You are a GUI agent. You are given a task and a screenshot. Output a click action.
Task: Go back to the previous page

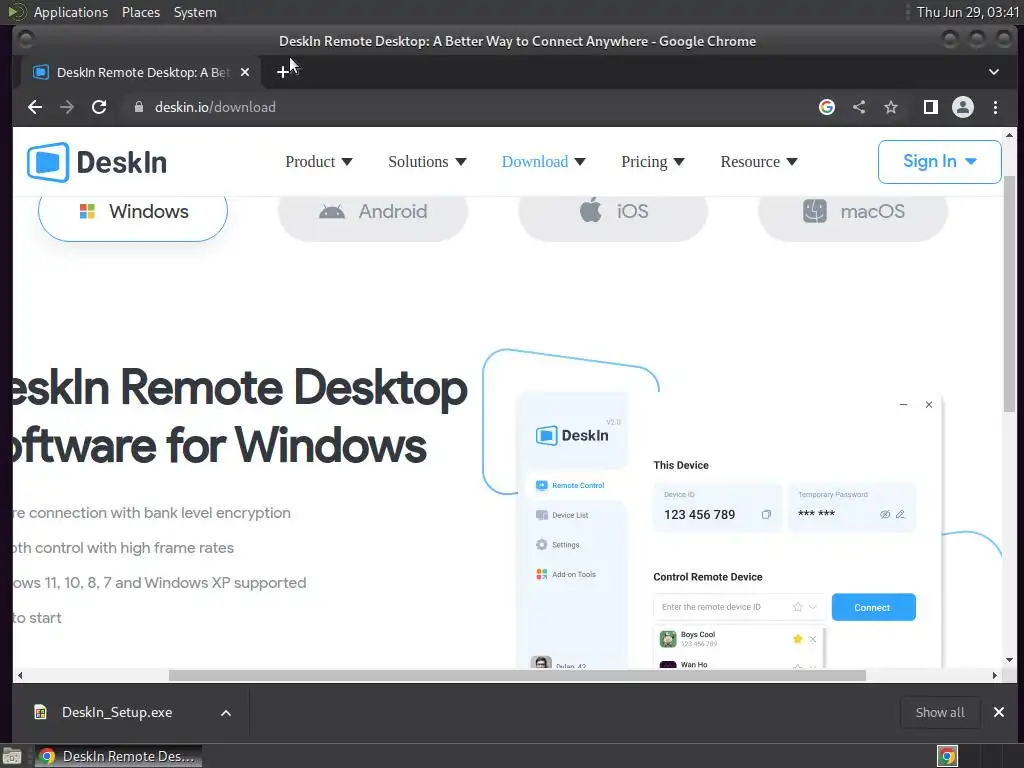[35, 107]
